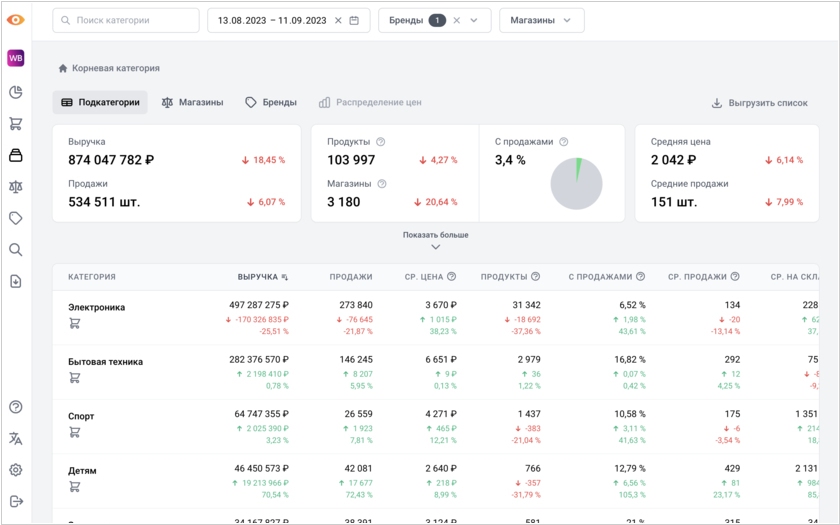The image size is (840, 525).
Task: Click Бытовая техника revenue 282 376 570 ₽
Action: 259,359
